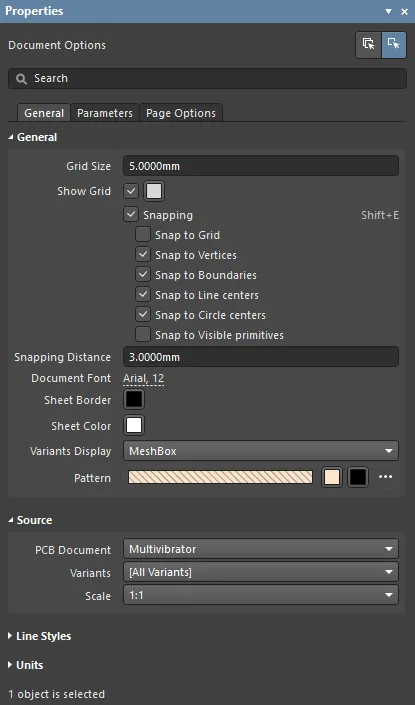The image size is (415, 705).
Task: Open the Variants Display dropdown
Action: click(x=261, y=451)
